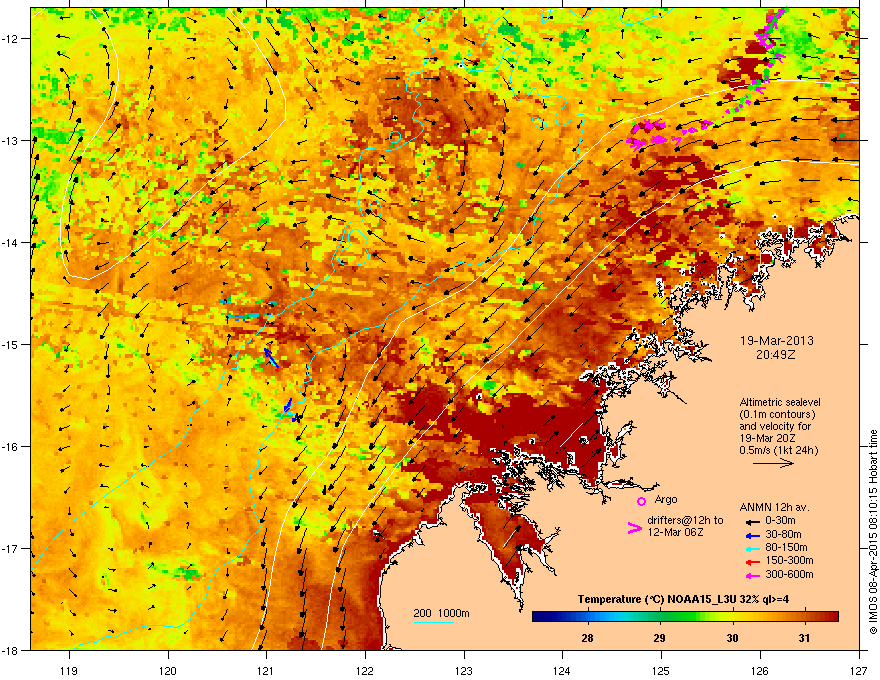Click the '200 1000m' bathymetry label
The image size is (880, 680).
(441, 613)
